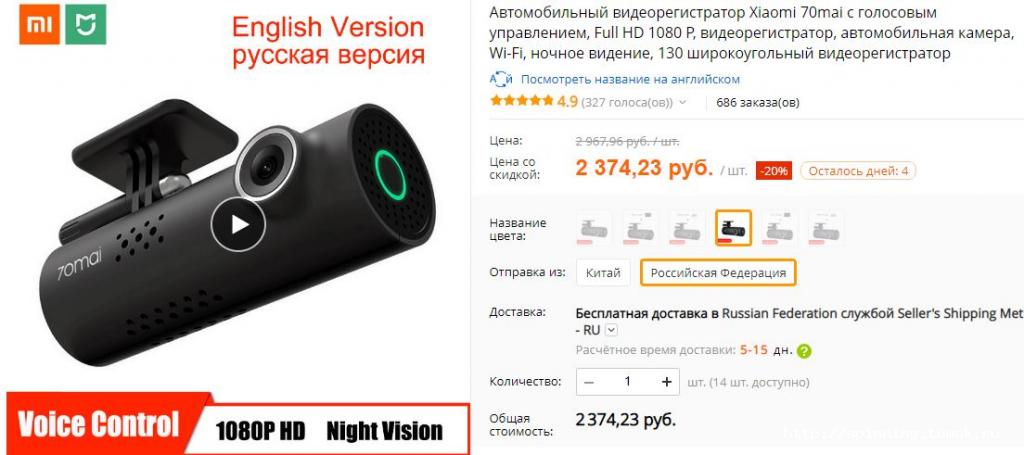Click the quantity input field showing 1

[628, 382]
